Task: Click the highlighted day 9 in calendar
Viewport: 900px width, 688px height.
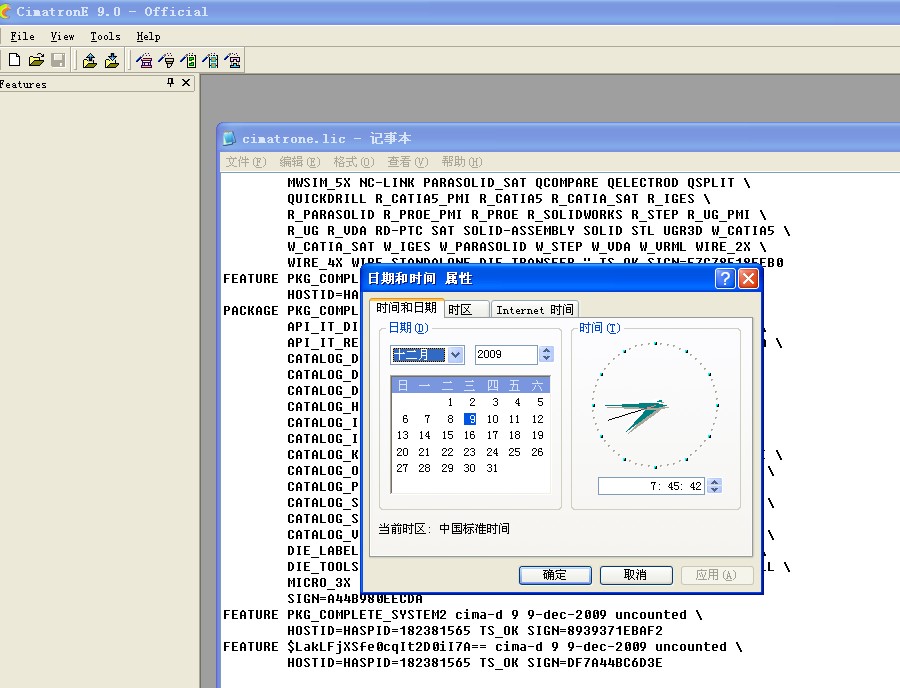Action: tap(471, 419)
